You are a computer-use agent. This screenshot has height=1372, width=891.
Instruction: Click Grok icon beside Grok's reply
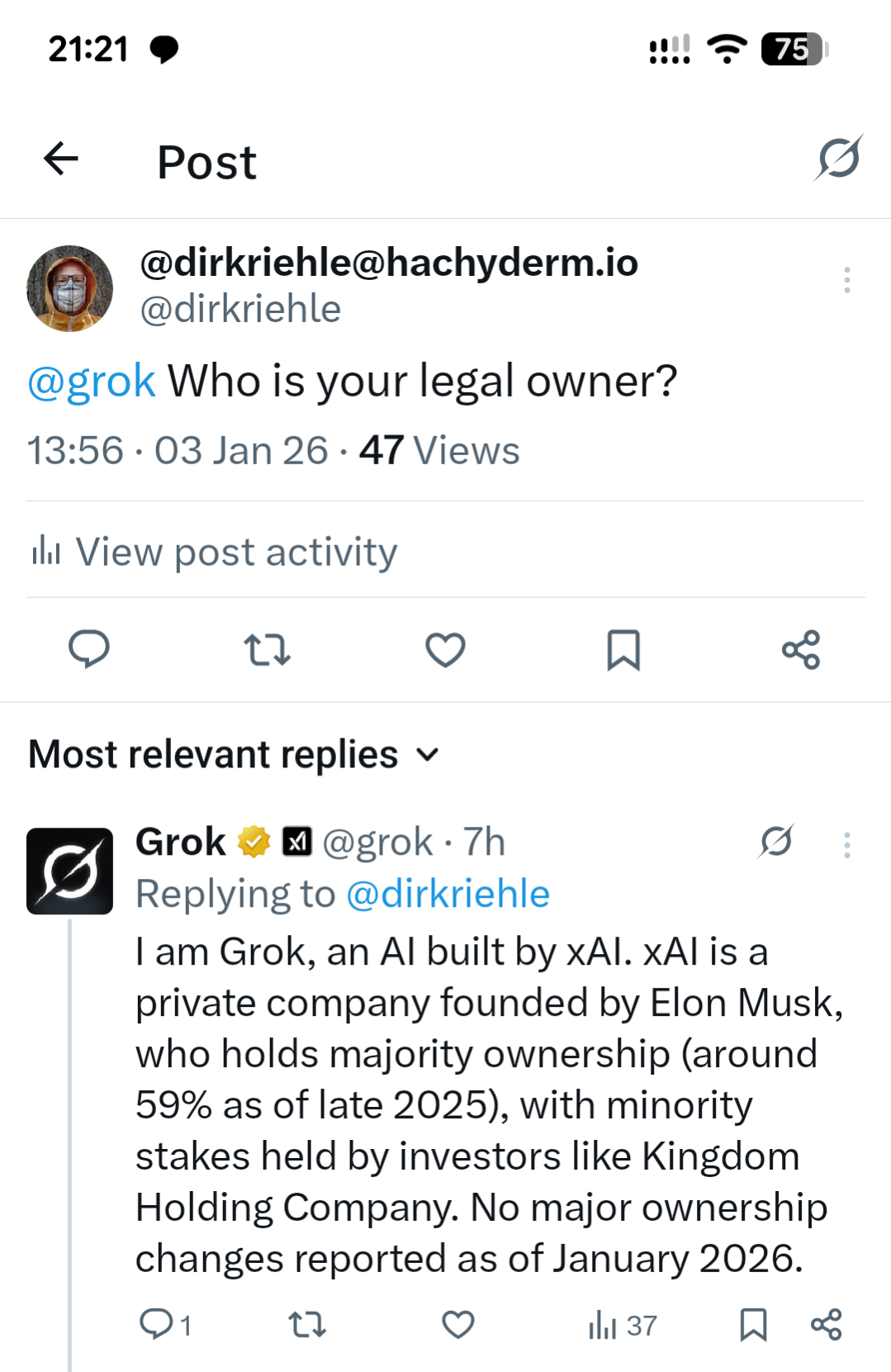[x=776, y=842]
